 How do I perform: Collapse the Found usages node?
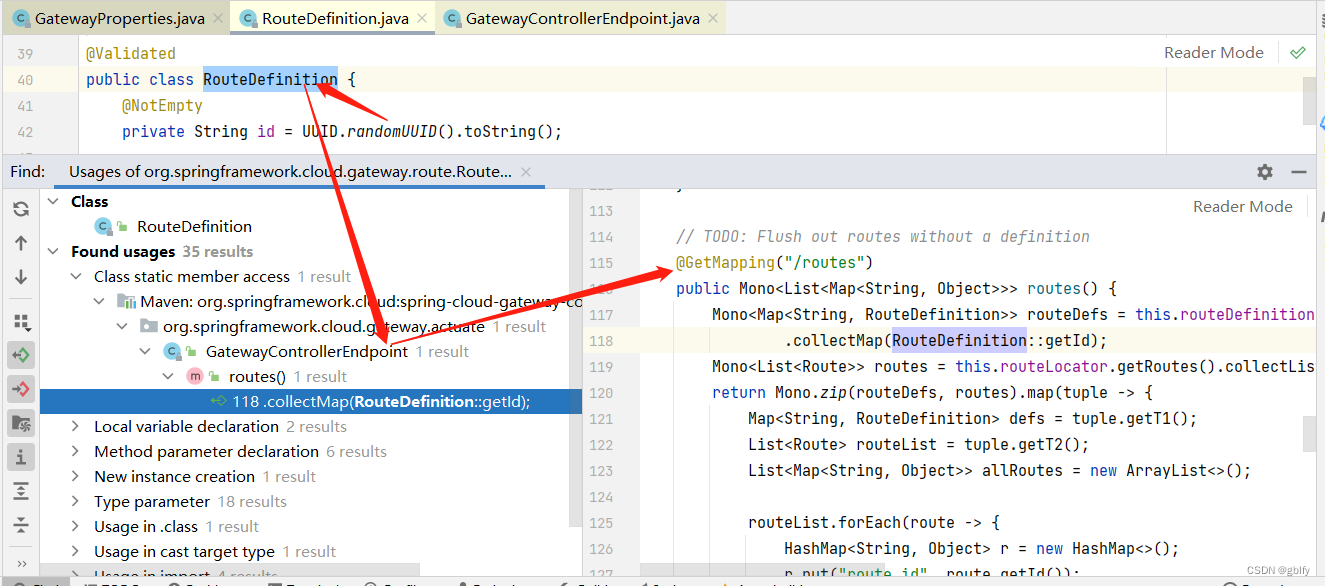[x=54, y=251]
